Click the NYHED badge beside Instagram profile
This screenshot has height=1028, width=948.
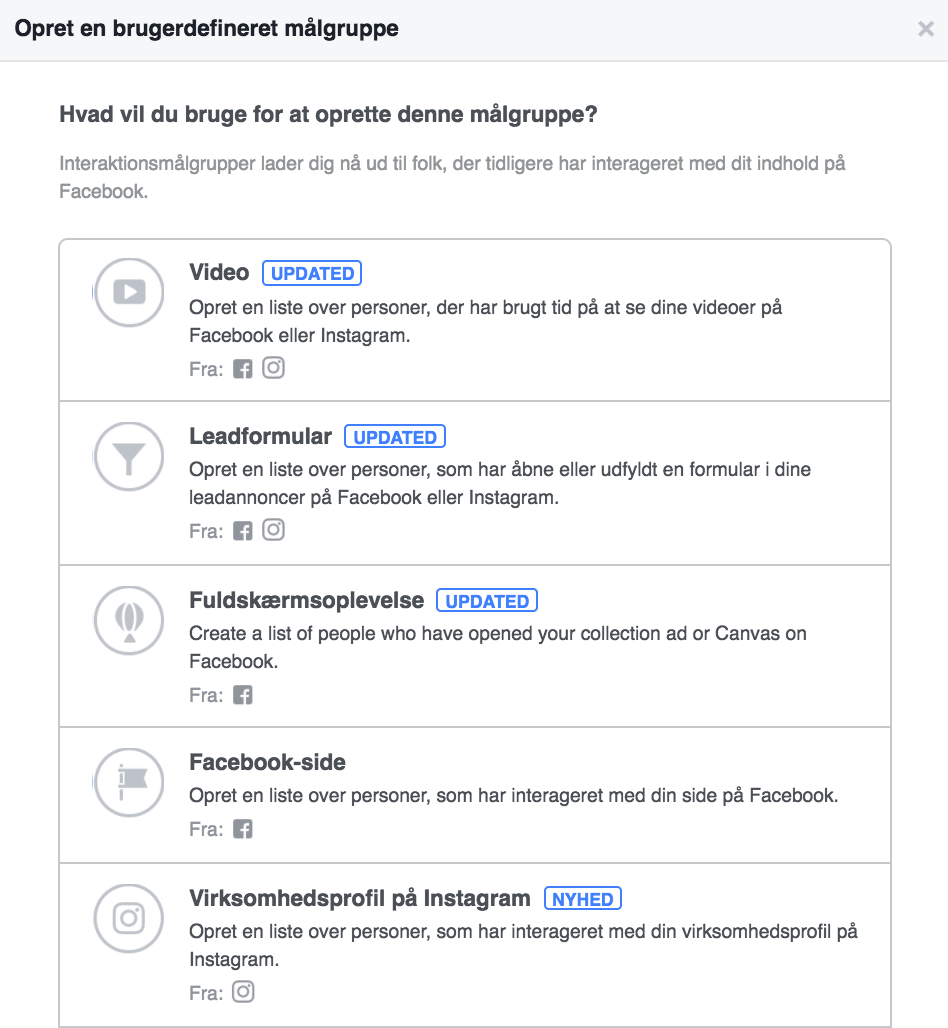(x=583, y=899)
